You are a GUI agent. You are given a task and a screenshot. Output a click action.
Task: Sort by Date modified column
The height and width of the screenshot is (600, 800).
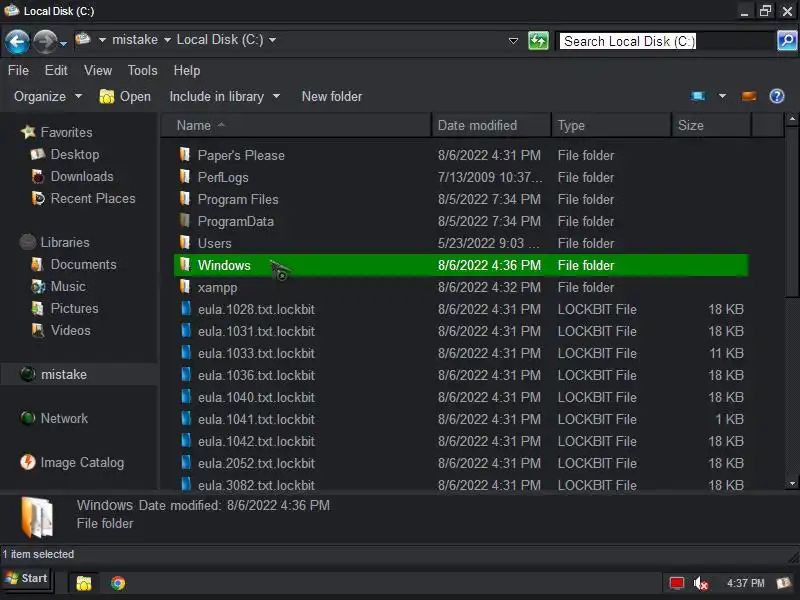point(491,126)
